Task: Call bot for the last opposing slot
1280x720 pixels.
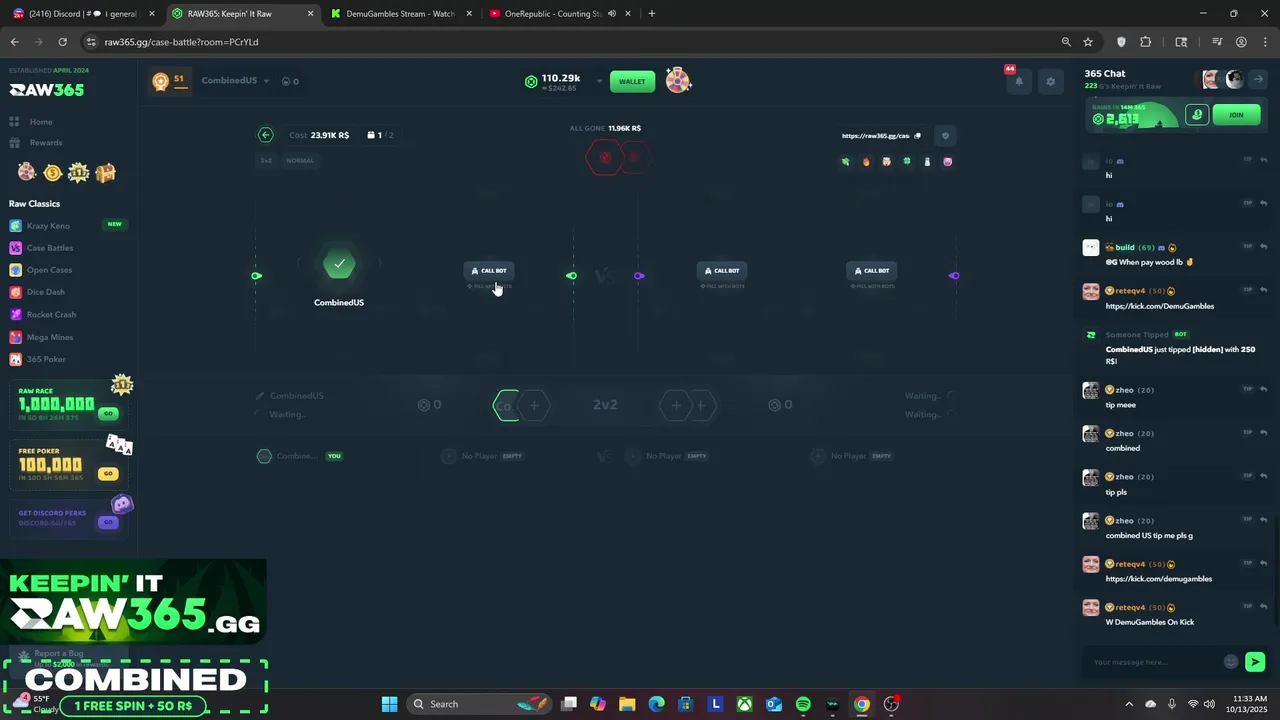Action: tap(871, 270)
